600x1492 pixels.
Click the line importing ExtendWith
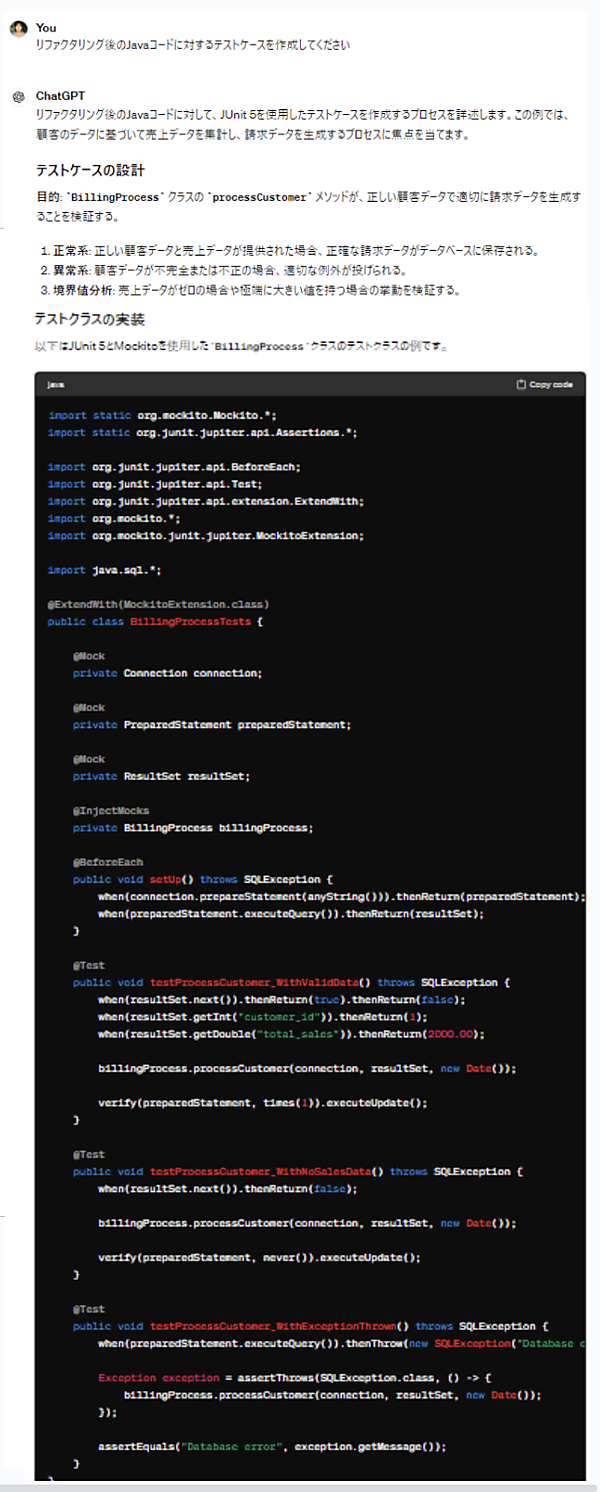click(206, 501)
